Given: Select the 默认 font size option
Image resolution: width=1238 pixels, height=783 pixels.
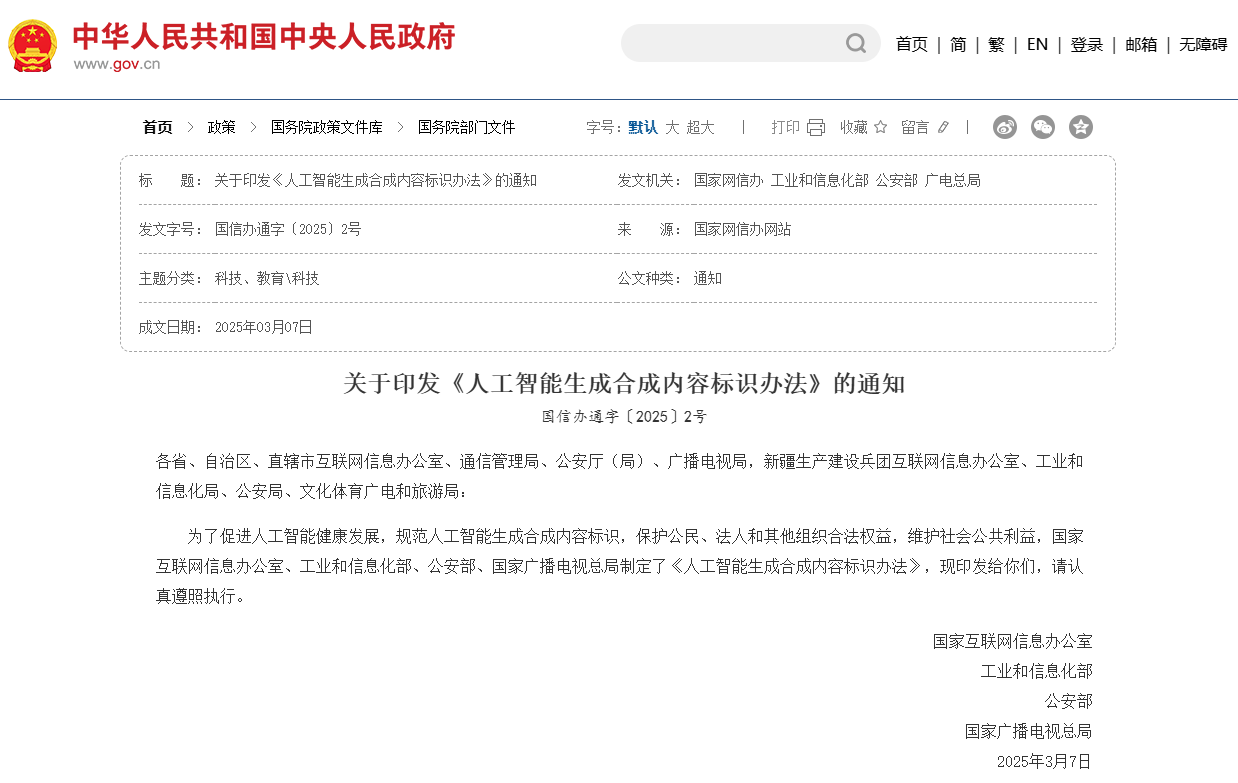Looking at the screenshot, I should [x=643, y=127].
